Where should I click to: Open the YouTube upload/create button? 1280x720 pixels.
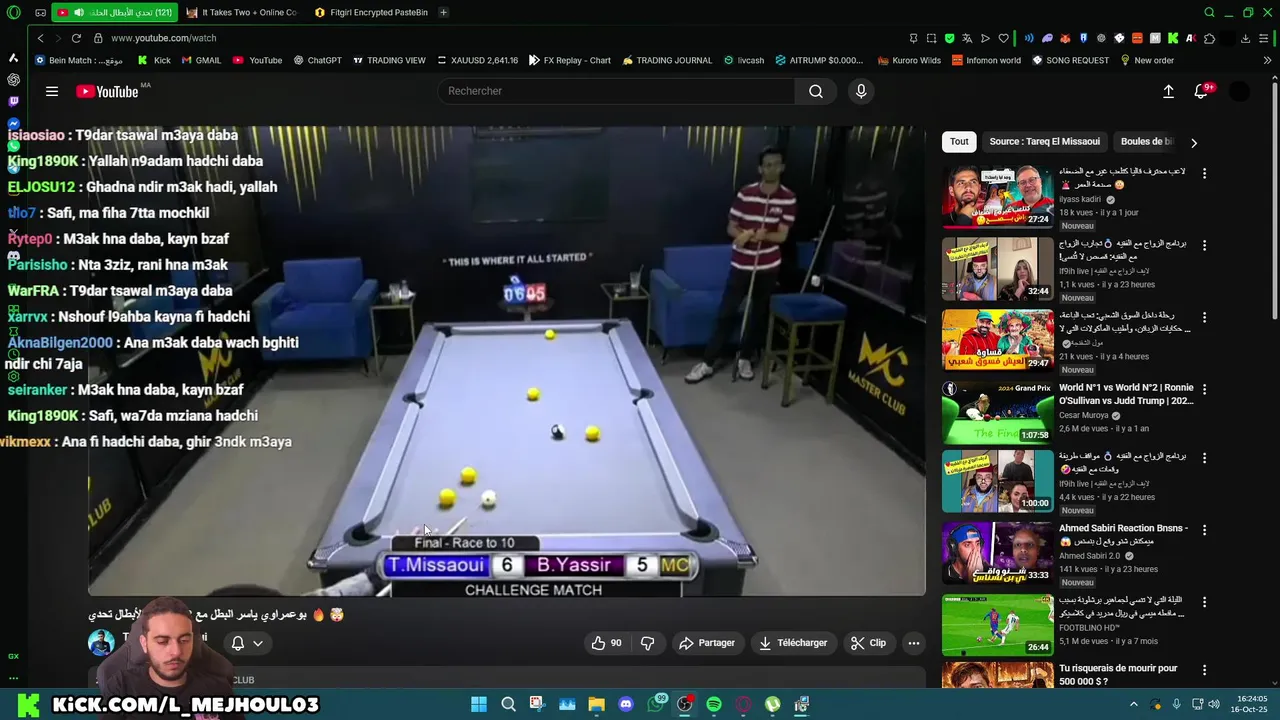click(x=1168, y=91)
